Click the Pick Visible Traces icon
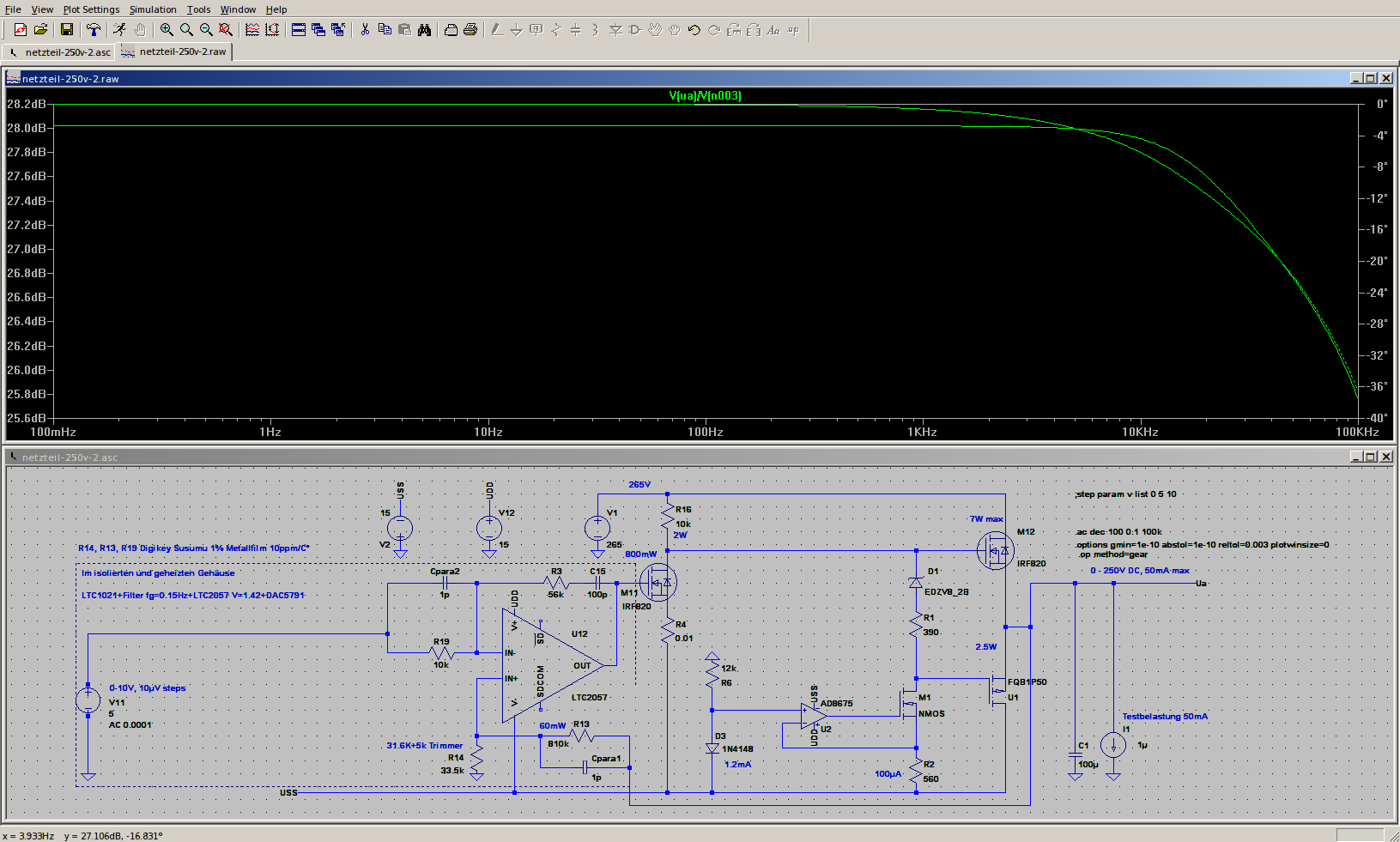This screenshot has width=1400, height=842. [252, 30]
